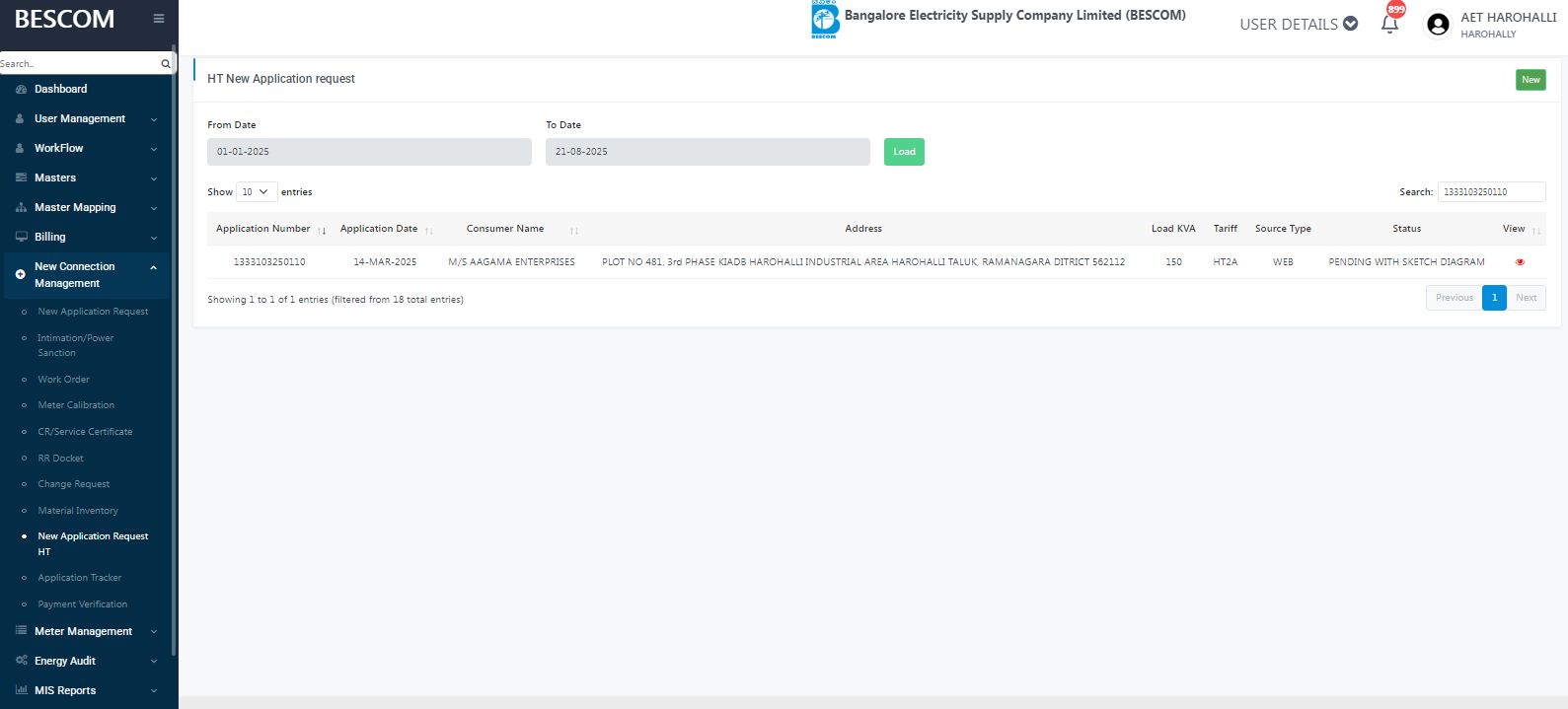Click the MIS Reports chart icon

21,690
